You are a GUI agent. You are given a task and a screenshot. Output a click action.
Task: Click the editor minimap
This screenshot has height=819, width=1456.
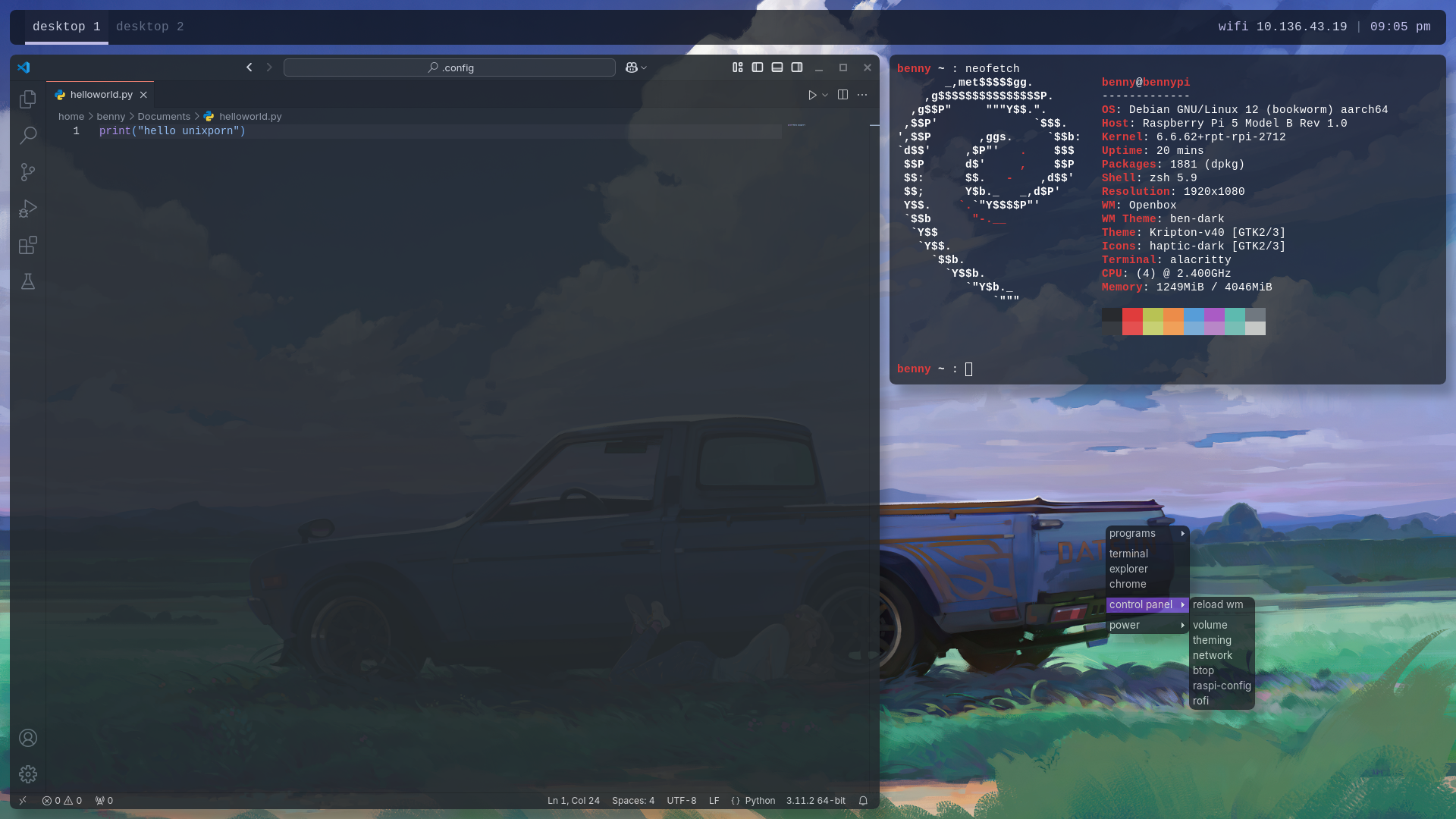click(796, 125)
